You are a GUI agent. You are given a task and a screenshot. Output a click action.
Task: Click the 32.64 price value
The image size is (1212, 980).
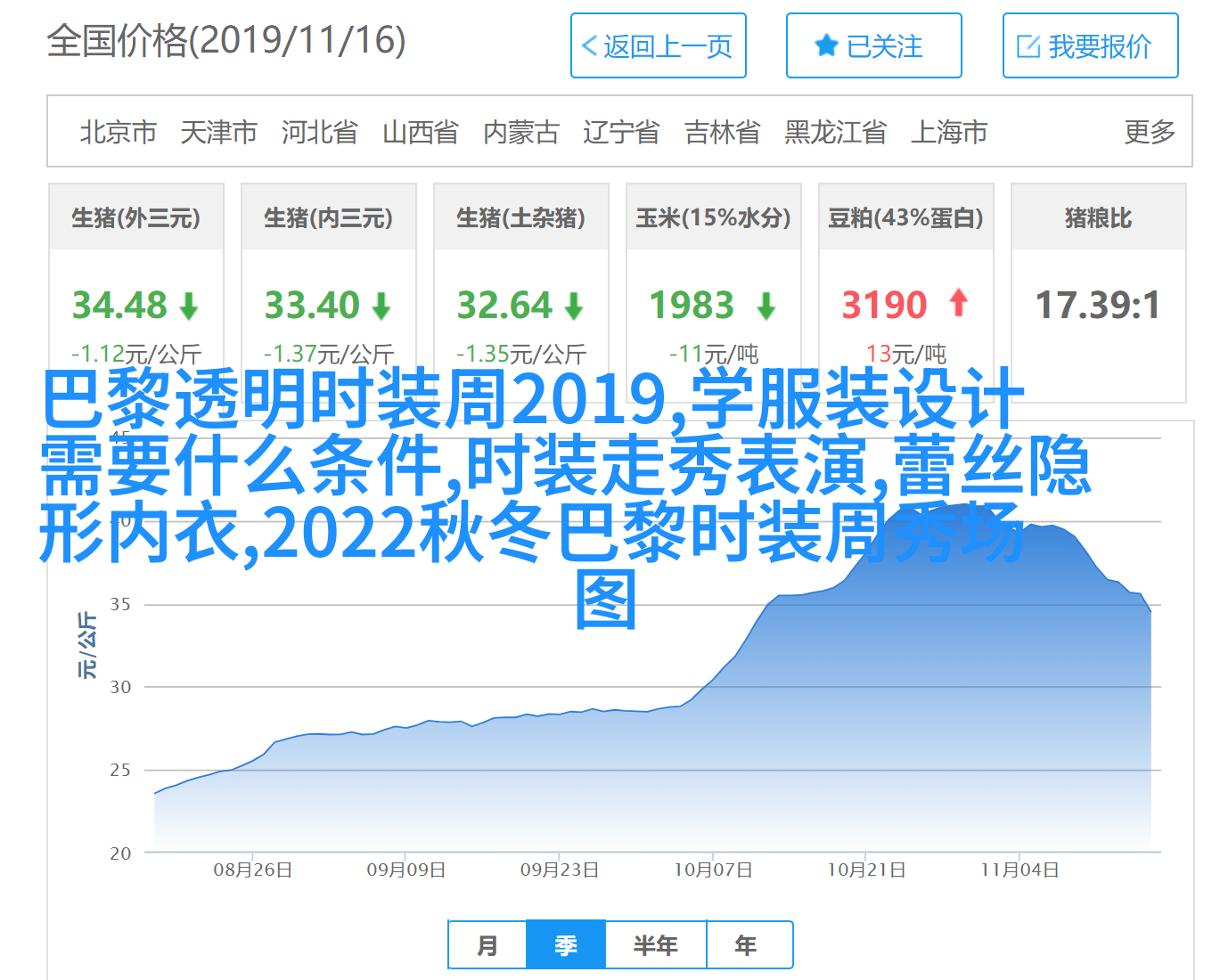504,306
